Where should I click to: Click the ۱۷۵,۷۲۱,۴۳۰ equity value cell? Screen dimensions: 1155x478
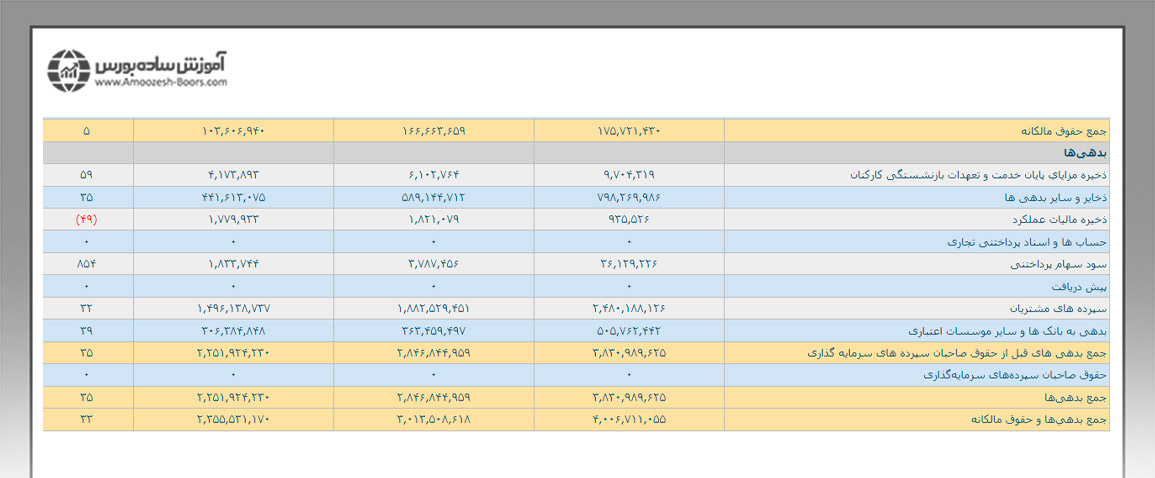pyautogui.click(x=629, y=131)
